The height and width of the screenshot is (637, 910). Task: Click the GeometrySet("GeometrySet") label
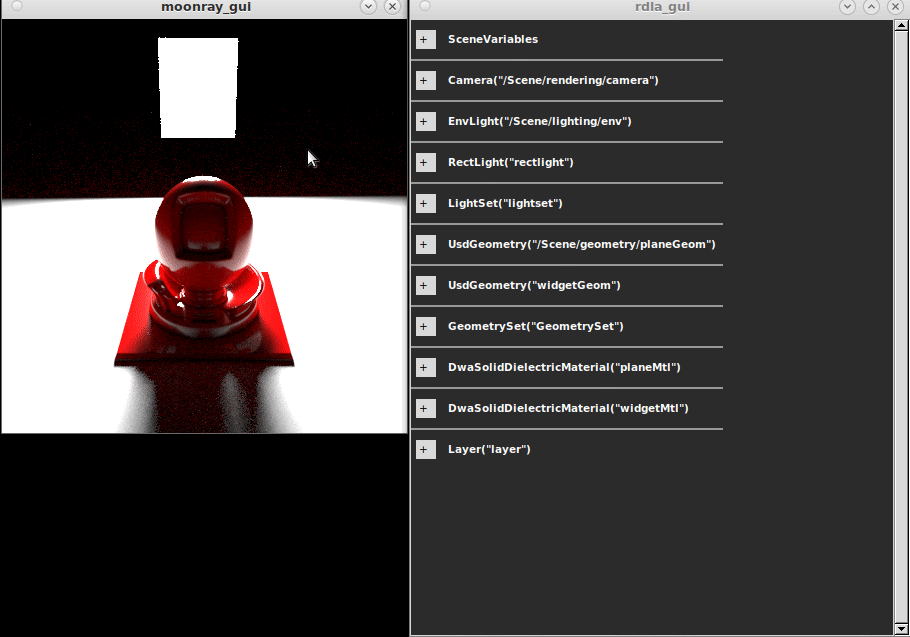(536, 327)
